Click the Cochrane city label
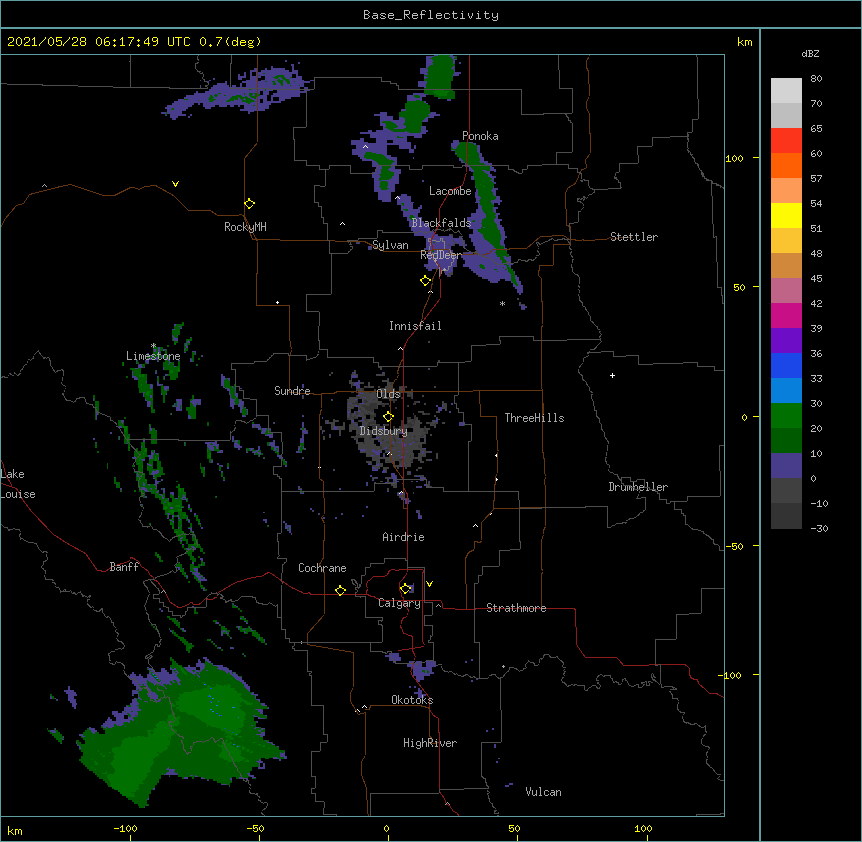Screen dimensions: 862x842 (x=322, y=568)
